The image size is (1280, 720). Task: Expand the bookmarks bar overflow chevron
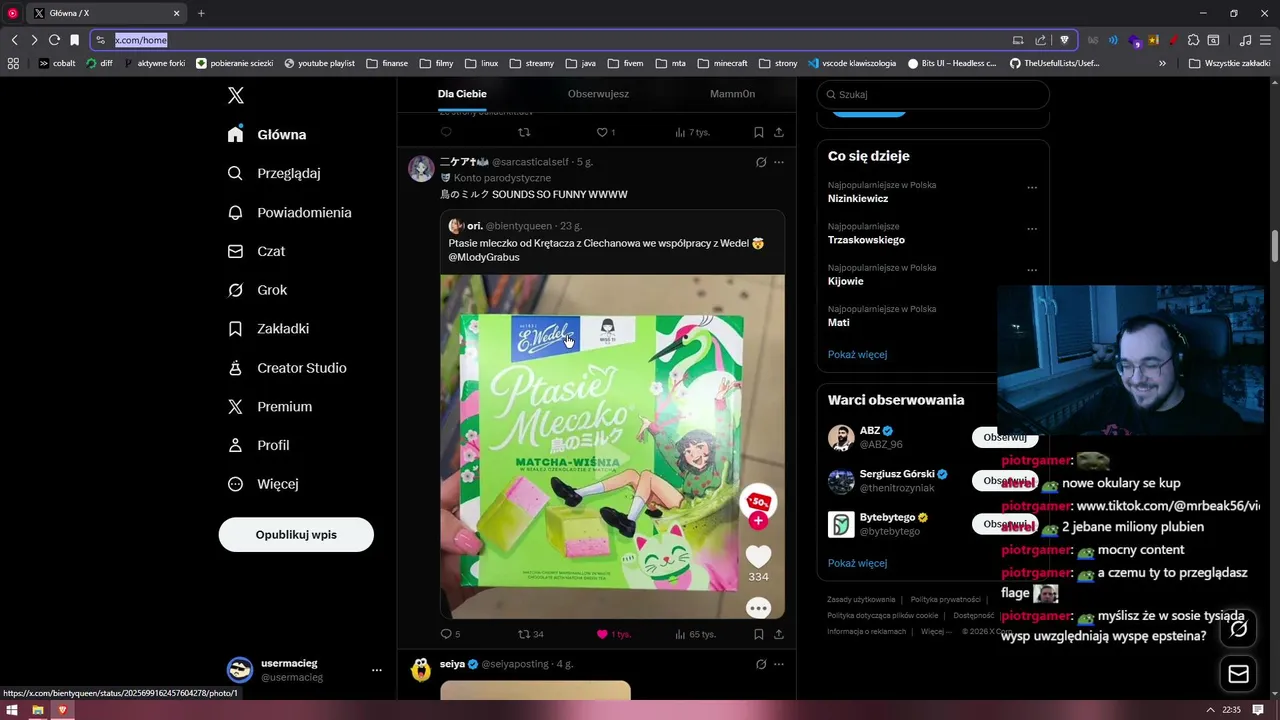[1162, 63]
